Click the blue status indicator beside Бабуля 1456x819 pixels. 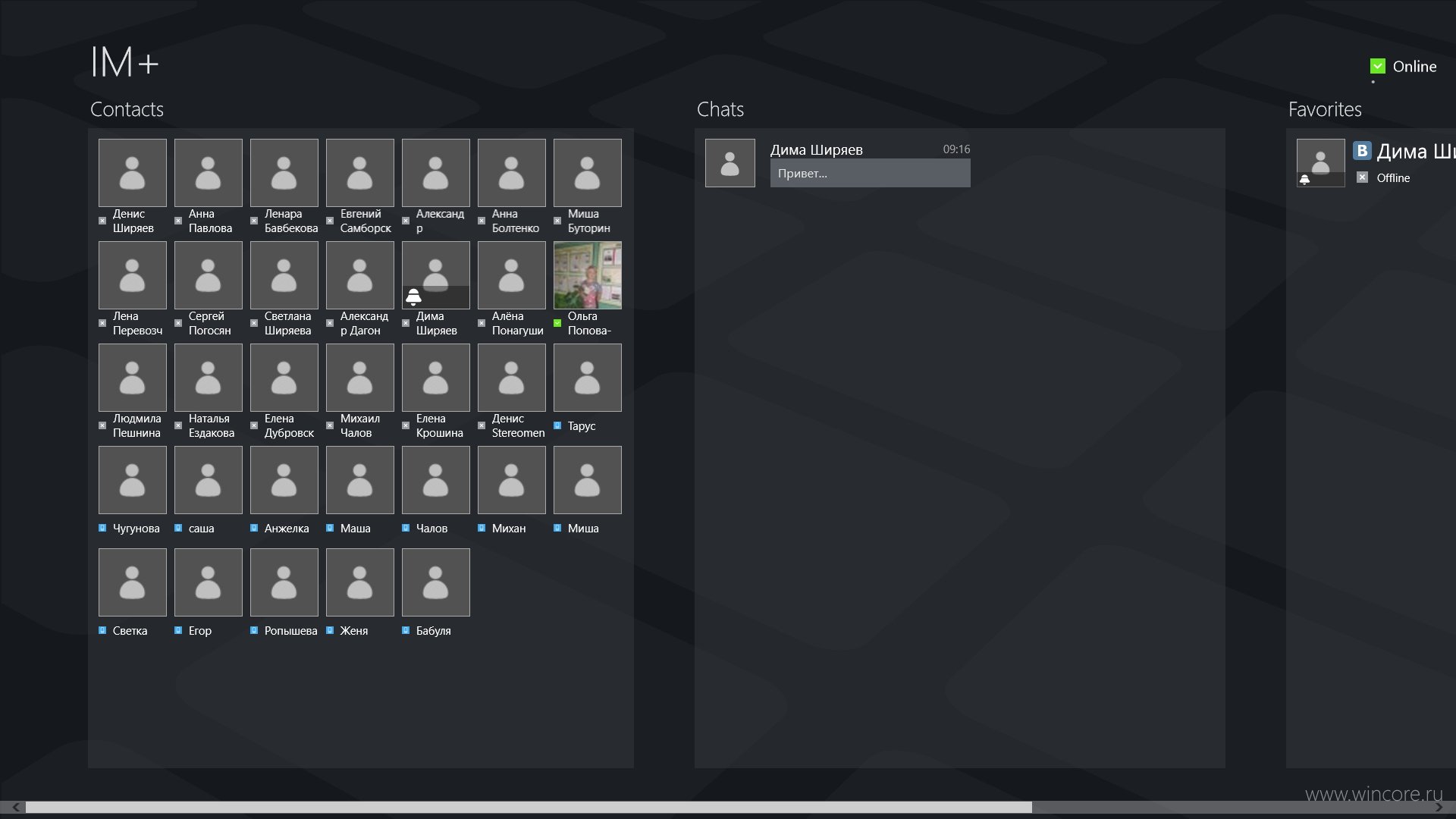tap(406, 630)
